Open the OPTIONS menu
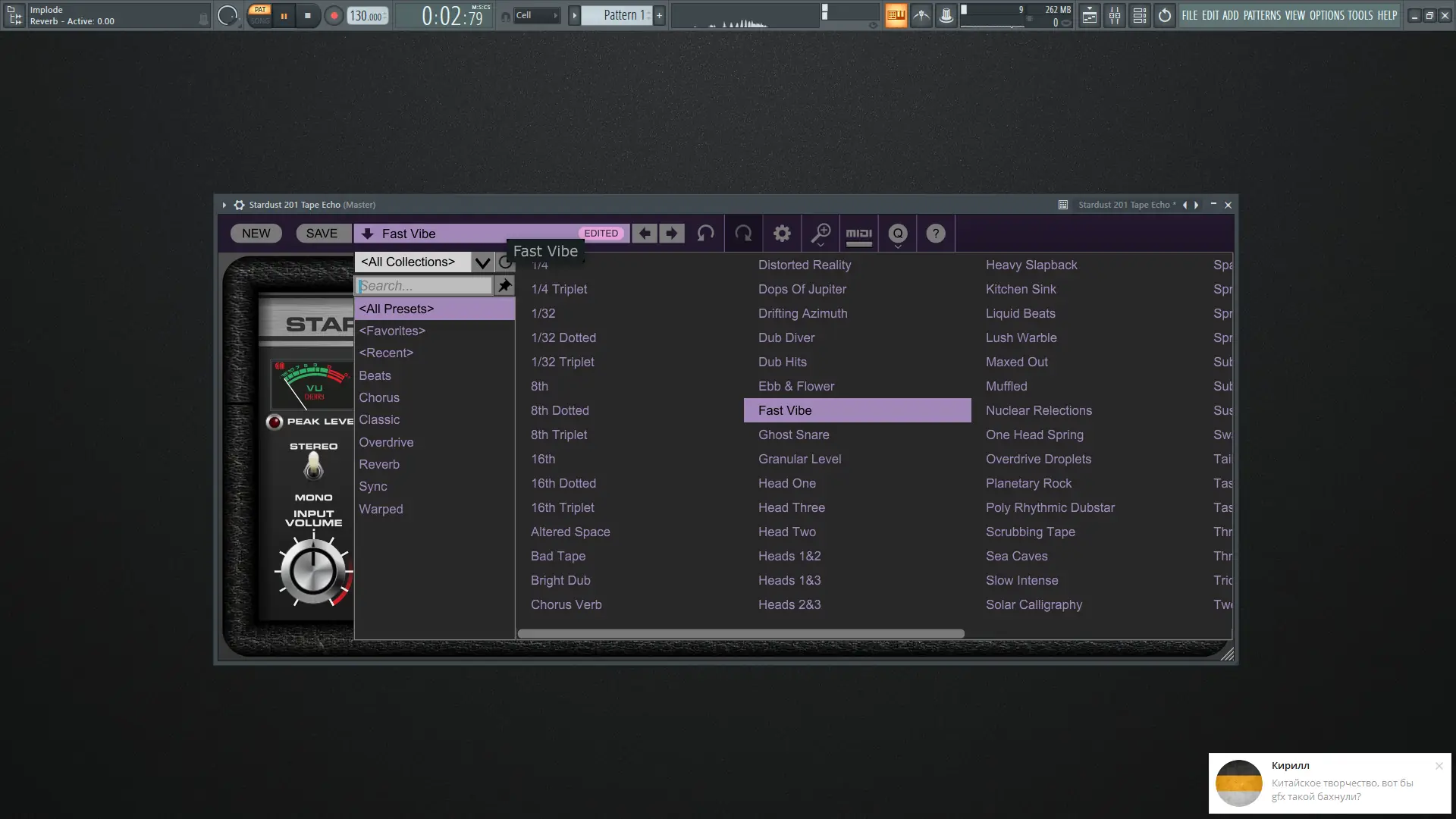1456x819 pixels. tap(1326, 15)
